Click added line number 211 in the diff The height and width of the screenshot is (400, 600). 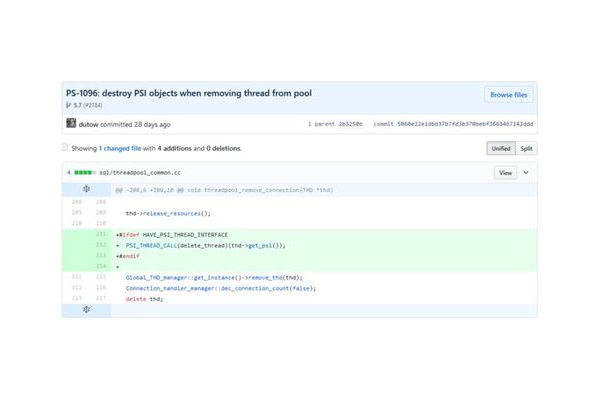101,234
